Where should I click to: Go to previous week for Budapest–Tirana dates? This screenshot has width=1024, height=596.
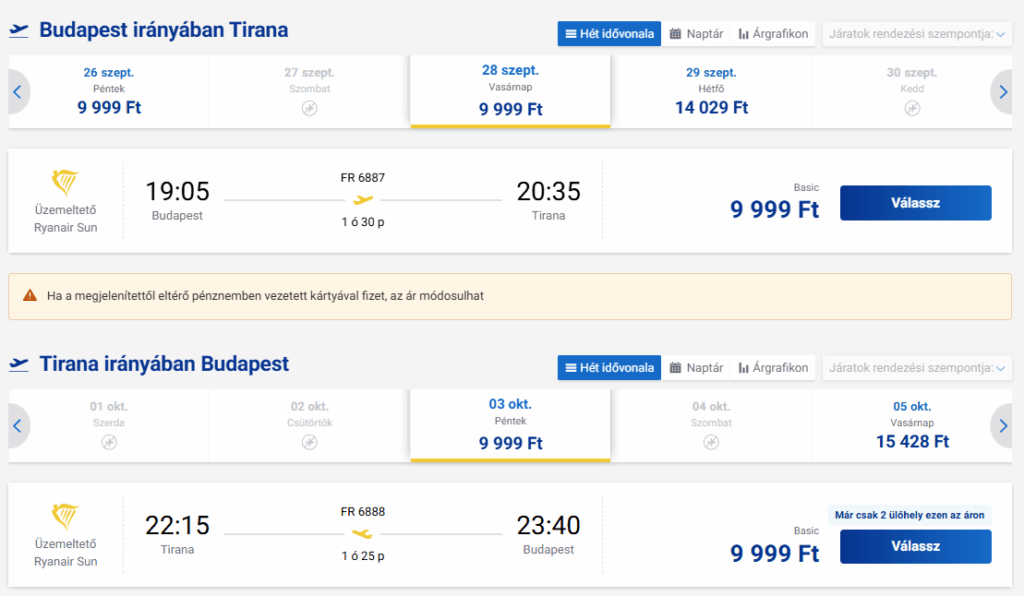click(x=18, y=92)
